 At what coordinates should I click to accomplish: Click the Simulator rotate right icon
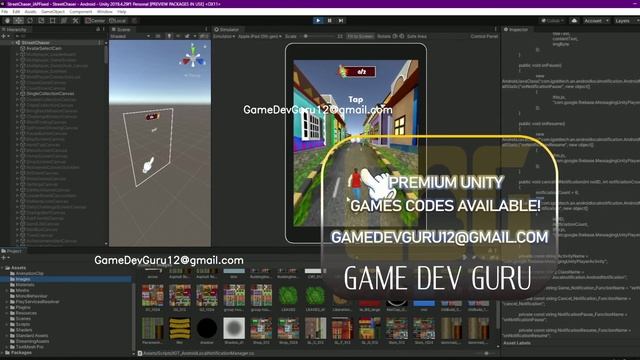(x=402, y=36)
